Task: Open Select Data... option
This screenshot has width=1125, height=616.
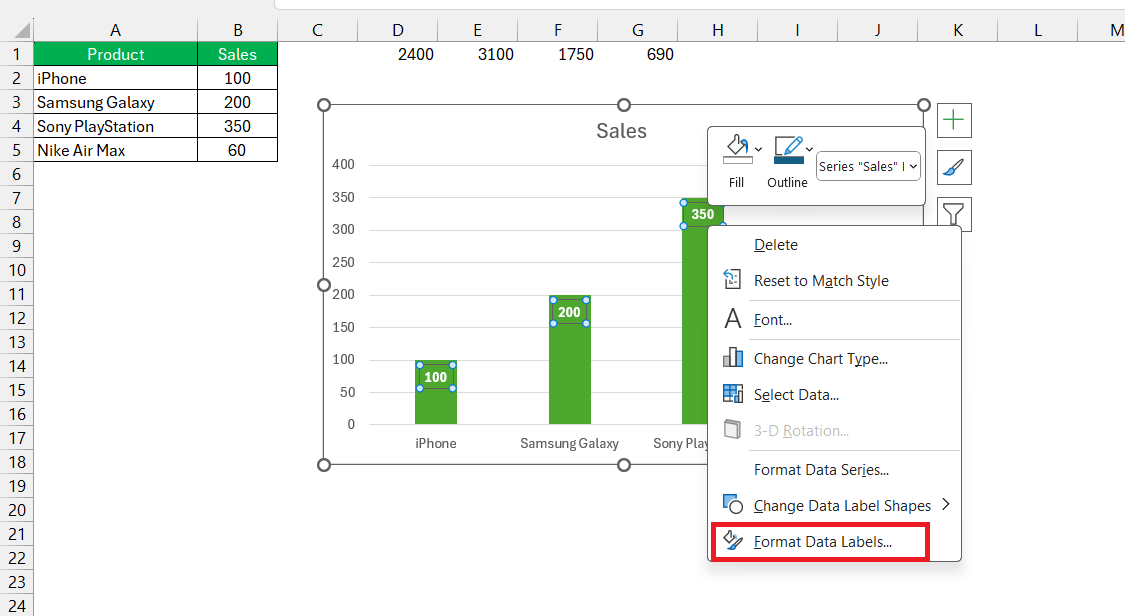Action: tap(796, 395)
